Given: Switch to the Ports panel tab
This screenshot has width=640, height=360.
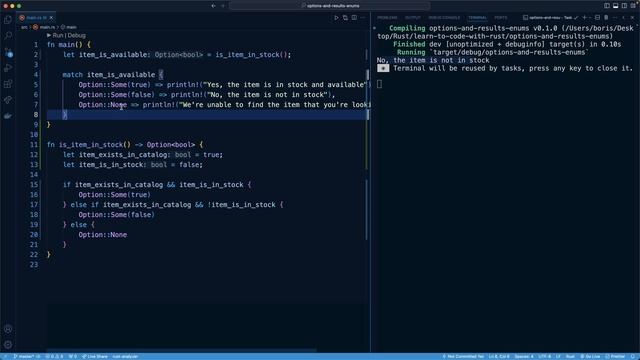Looking at the screenshot, I should (501, 18).
